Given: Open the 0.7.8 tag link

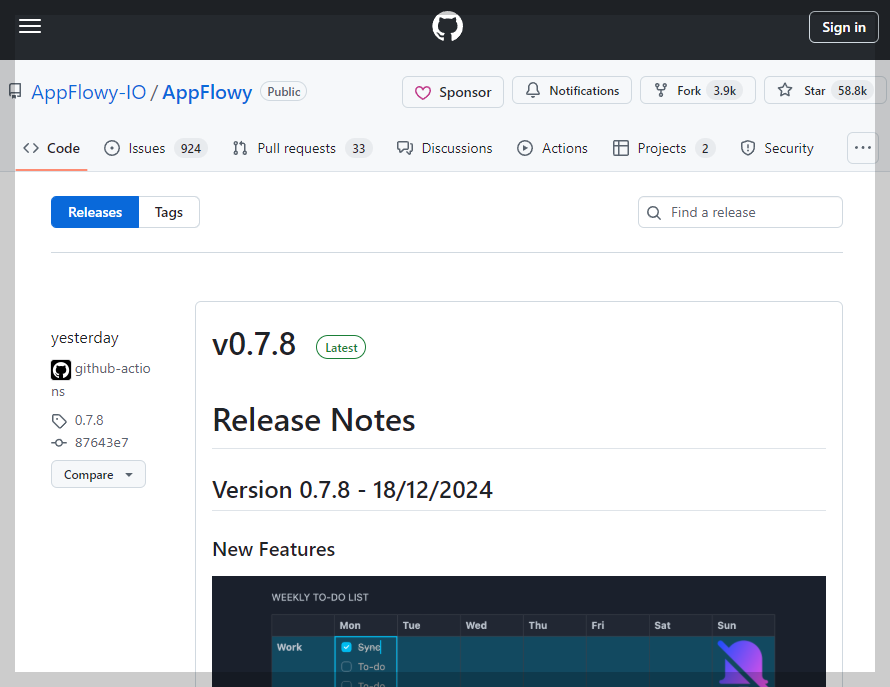Looking at the screenshot, I should click(89, 421).
